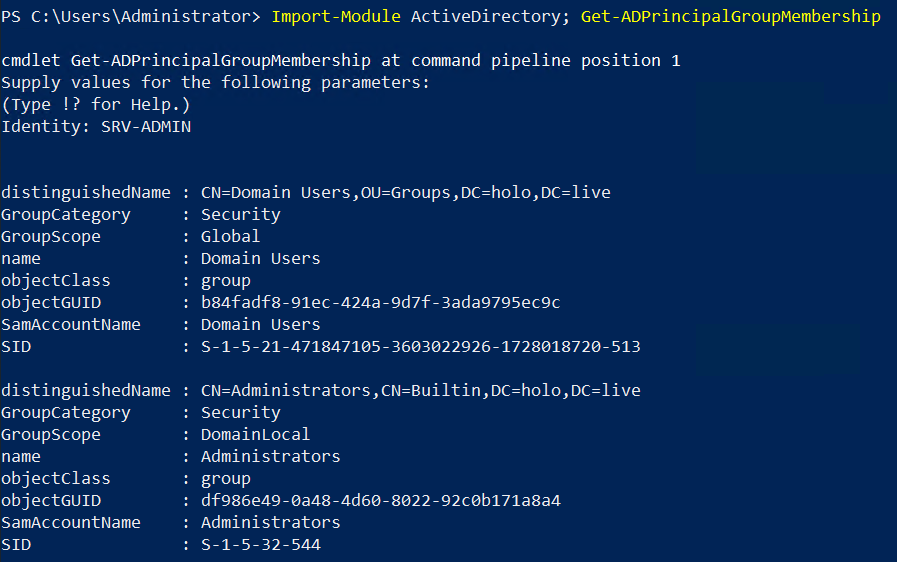
Task: Click the "Supply values for the following parameters" line
Action: pos(215,83)
